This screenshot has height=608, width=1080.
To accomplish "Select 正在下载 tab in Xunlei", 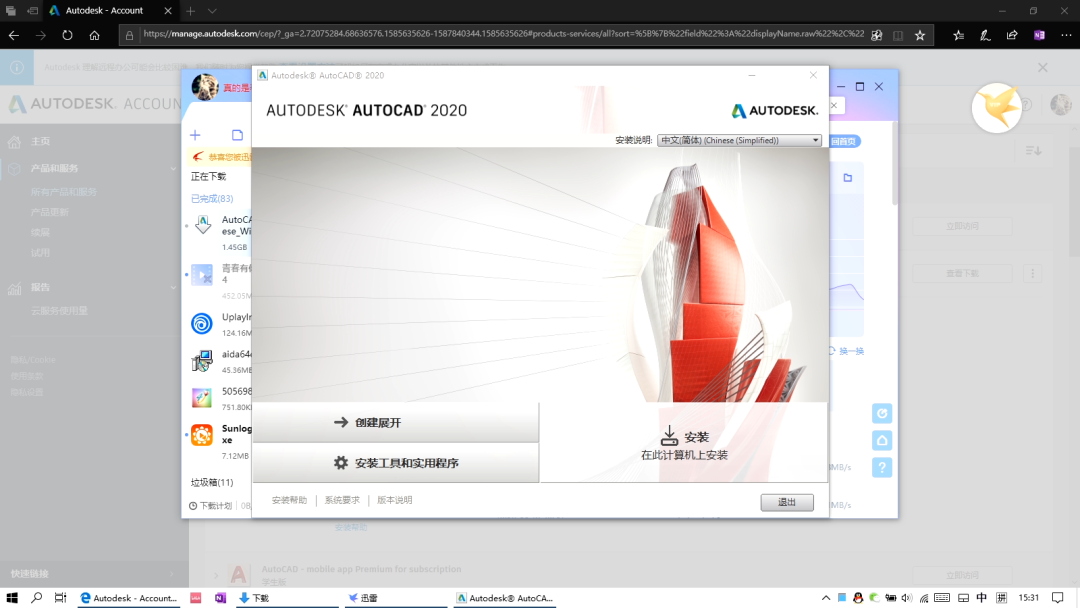I will point(208,177).
